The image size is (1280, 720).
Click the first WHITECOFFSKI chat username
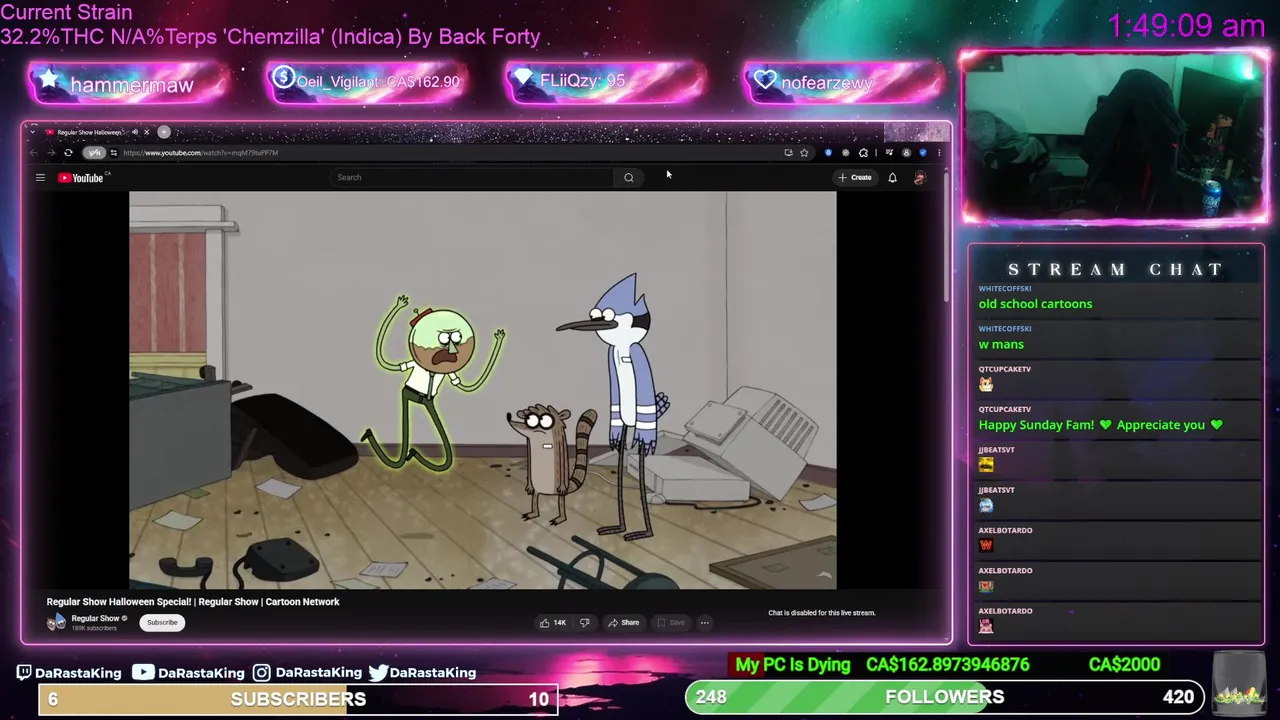(x=1004, y=289)
